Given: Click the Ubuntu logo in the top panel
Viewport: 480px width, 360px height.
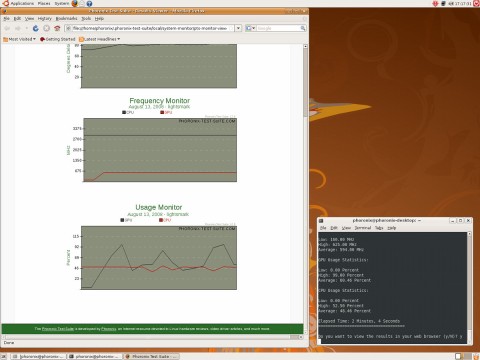Looking at the screenshot, I should coord(5,3).
